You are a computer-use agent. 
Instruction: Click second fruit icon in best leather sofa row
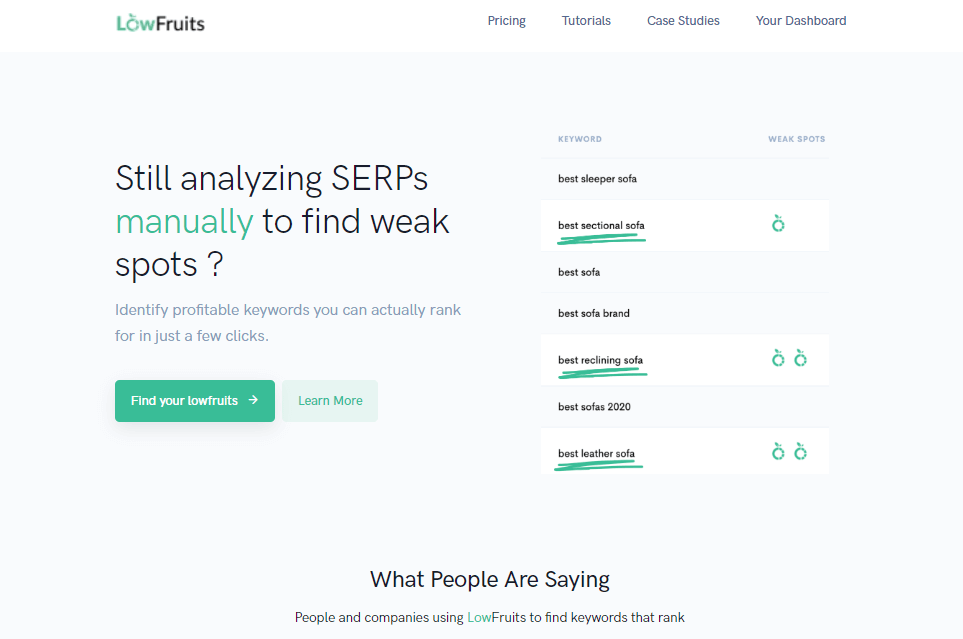point(800,451)
